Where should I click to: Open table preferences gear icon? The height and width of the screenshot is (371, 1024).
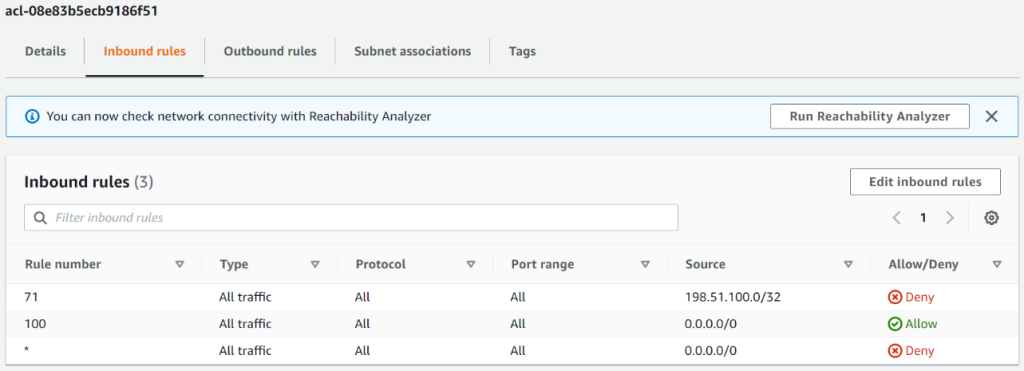click(x=991, y=218)
